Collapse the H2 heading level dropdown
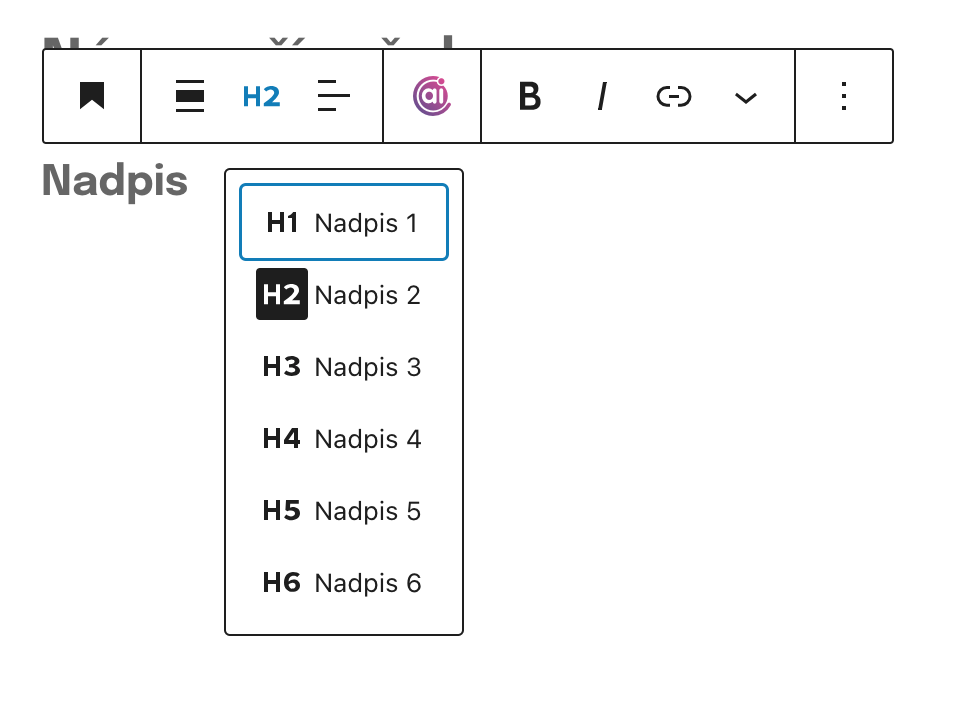The image size is (960, 722). tap(261, 96)
